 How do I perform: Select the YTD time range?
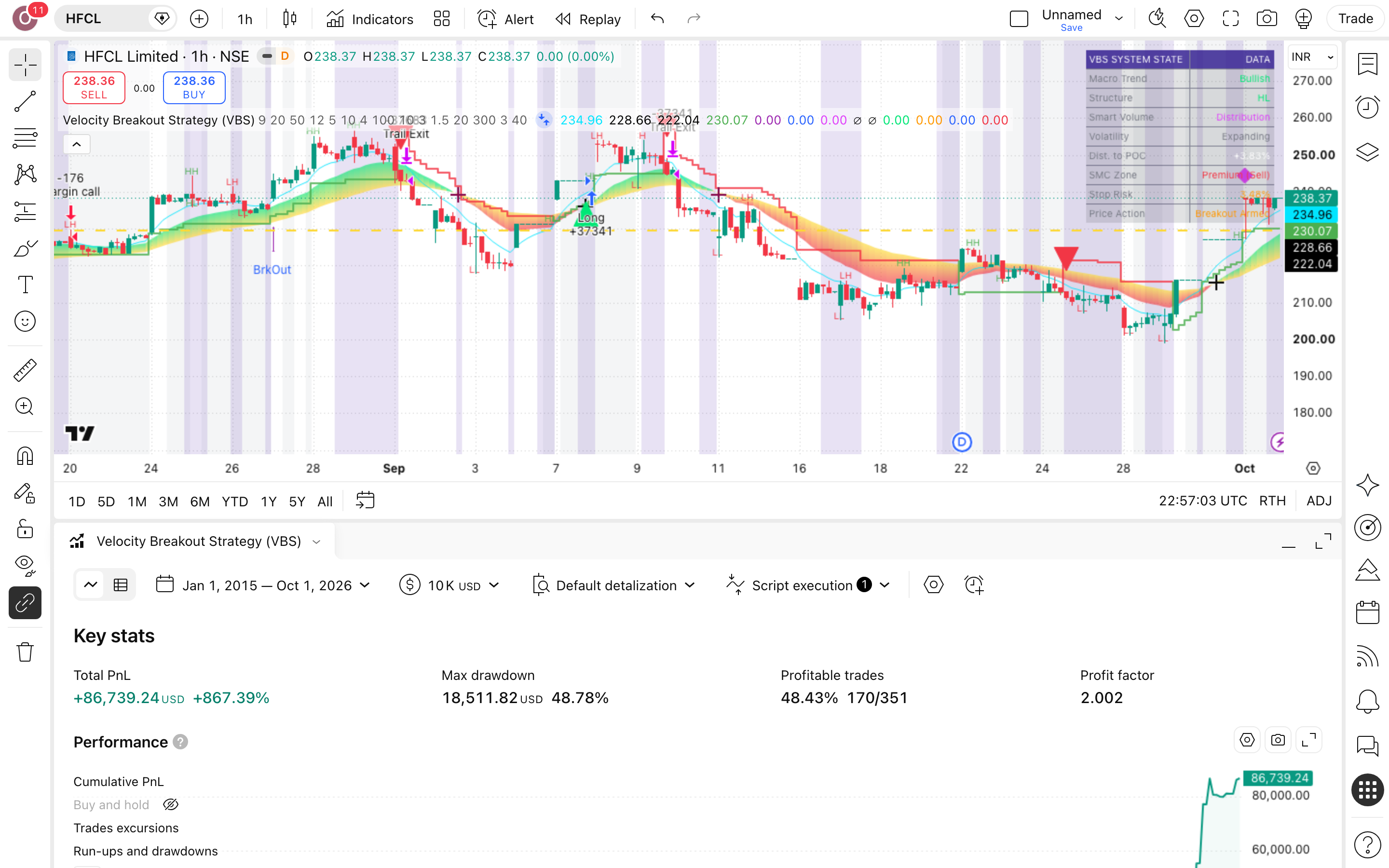pos(235,501)
